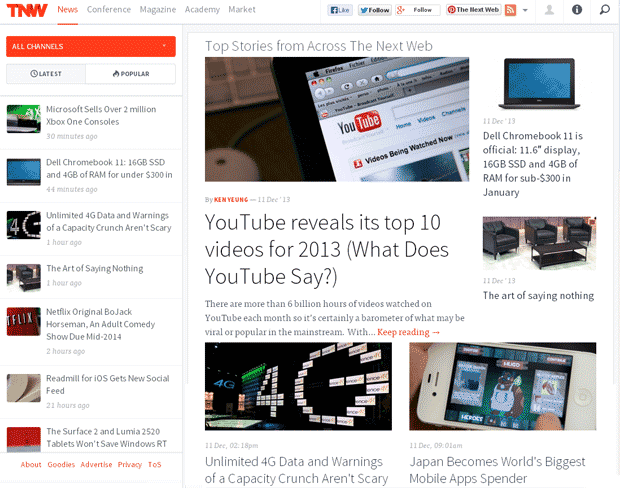The width and height of the screenshot is (620, 488).
Task: Select the News nav item
Action: click(68, 9)
